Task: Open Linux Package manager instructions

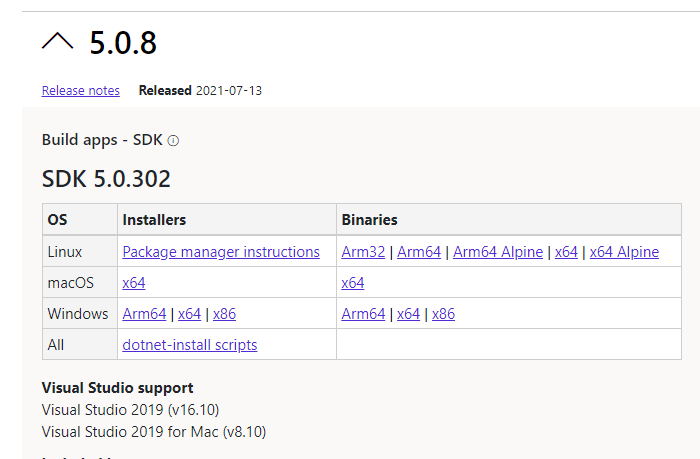Action: (x=221, y=252)
